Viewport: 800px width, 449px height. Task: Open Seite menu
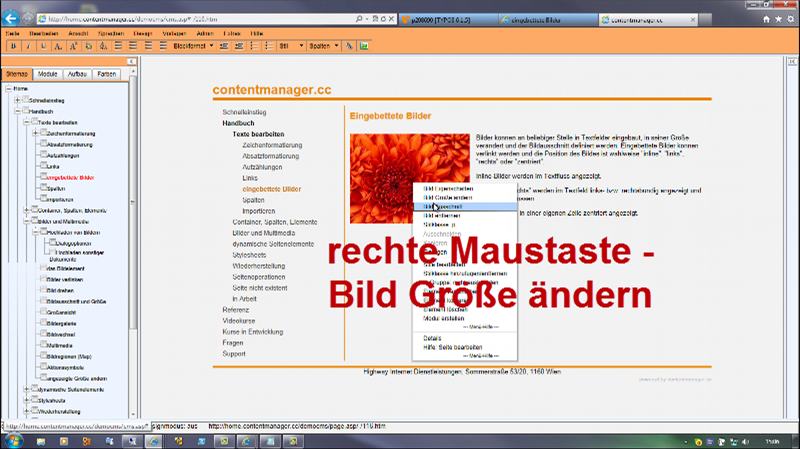13,33
